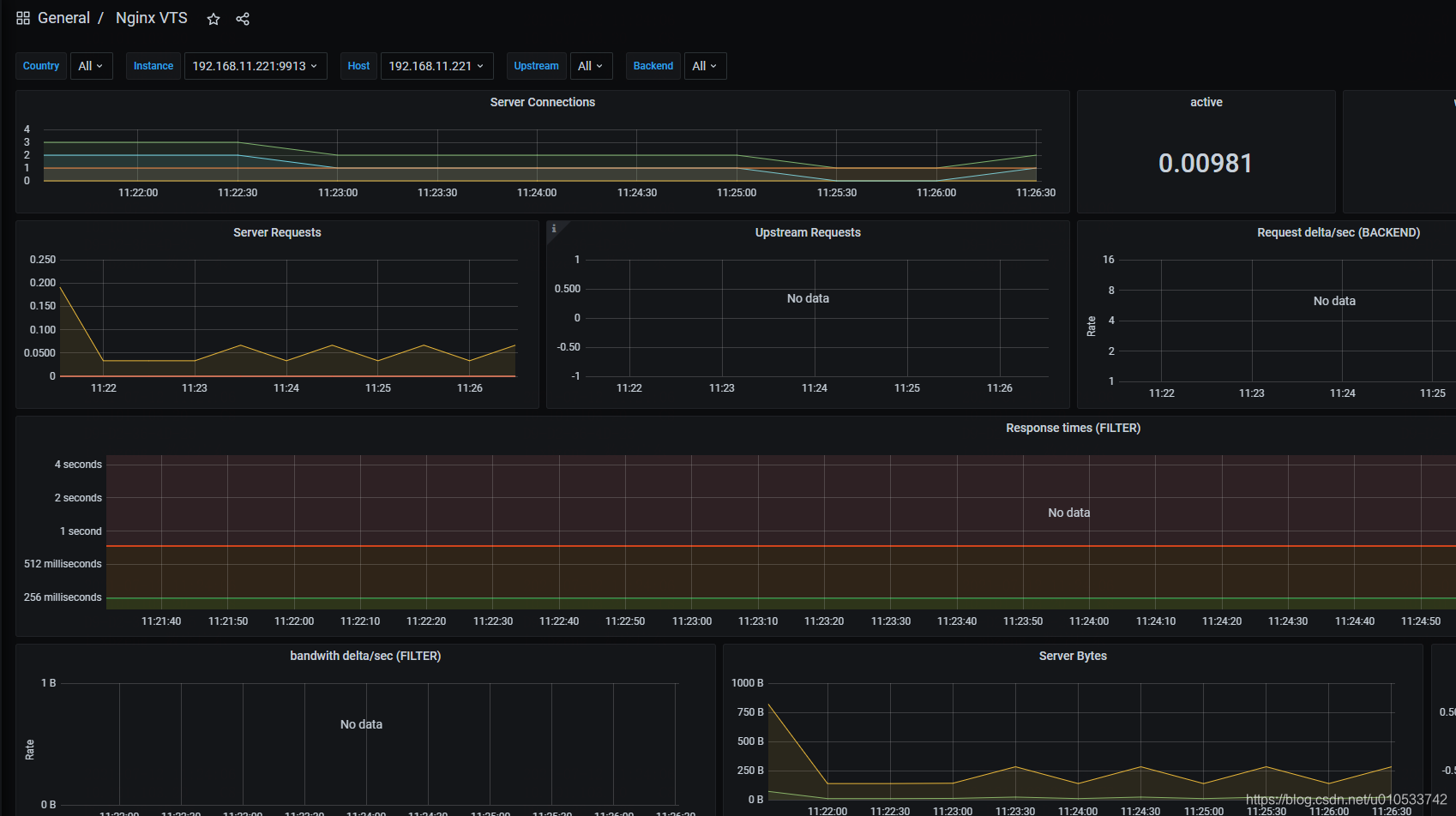Viewport: 1456px width, 816px height.
Task: Click the 512 milliseconds axis label
Action: click(63, 564)
